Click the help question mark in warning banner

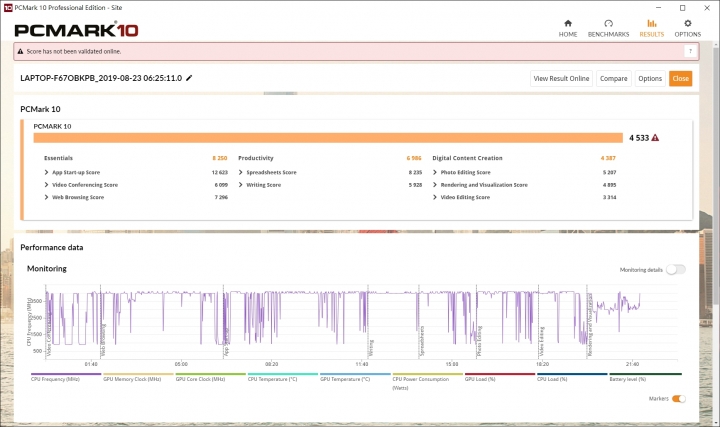pos(690,51)
